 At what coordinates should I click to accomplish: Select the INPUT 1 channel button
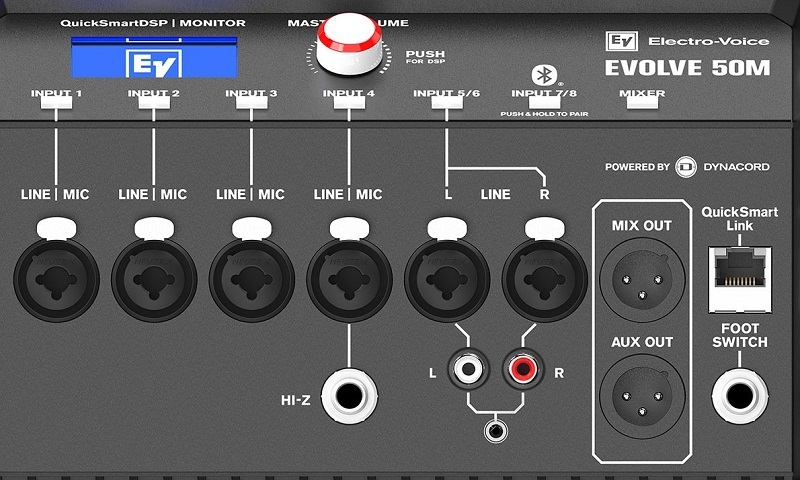56,102
